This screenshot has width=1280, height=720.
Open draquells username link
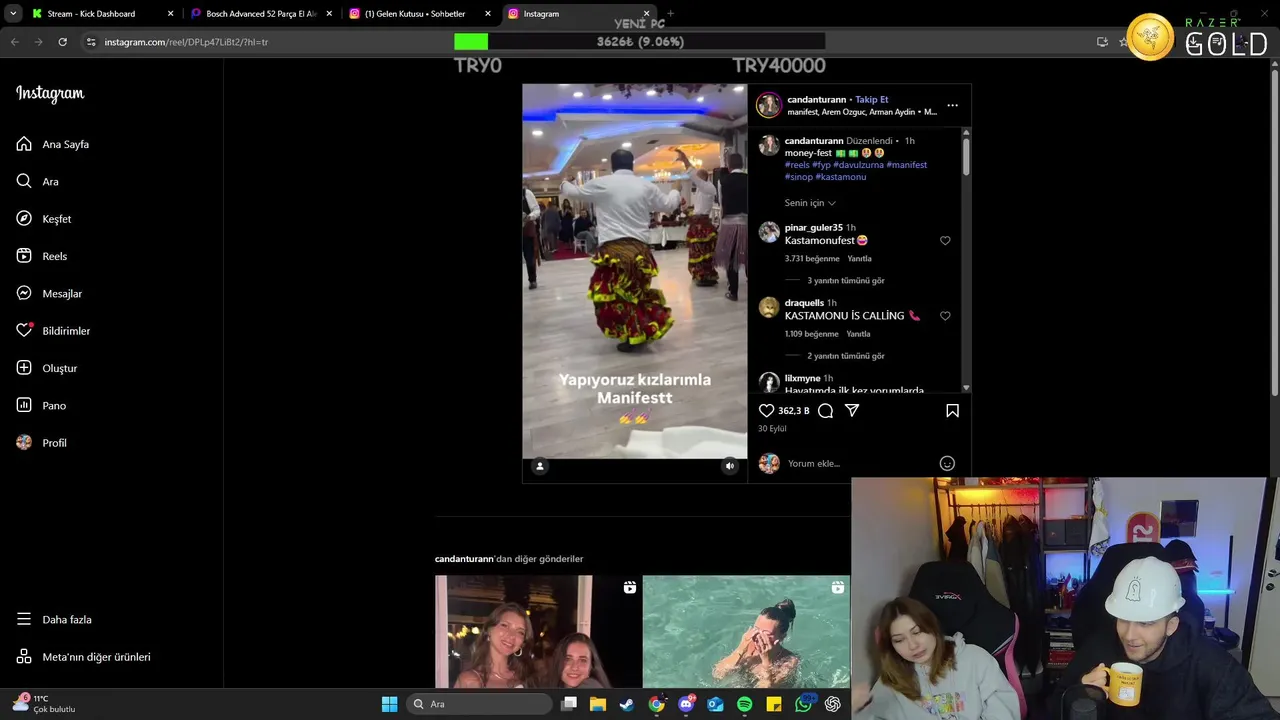tap(804, 303)
